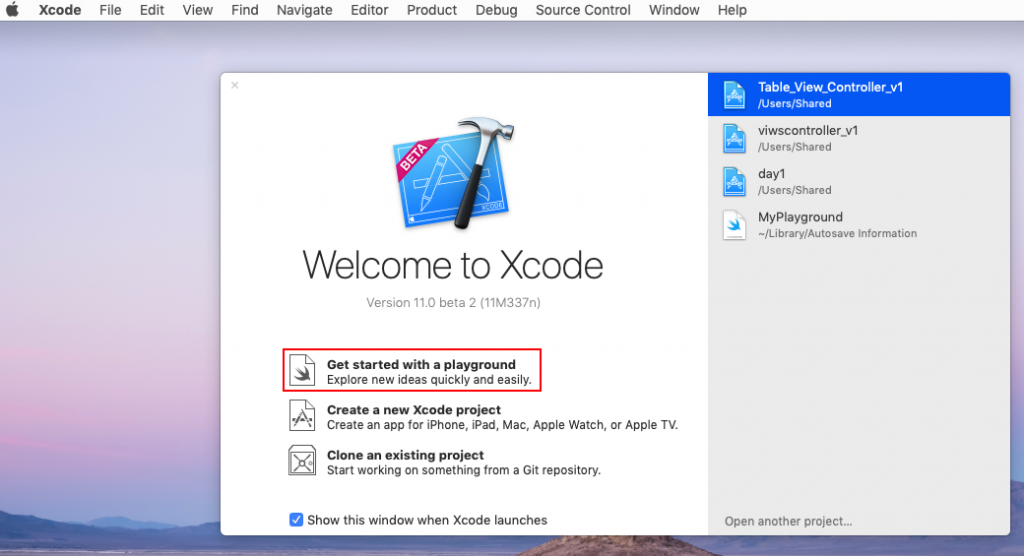Select MyPlayground in recent projects

859,225
